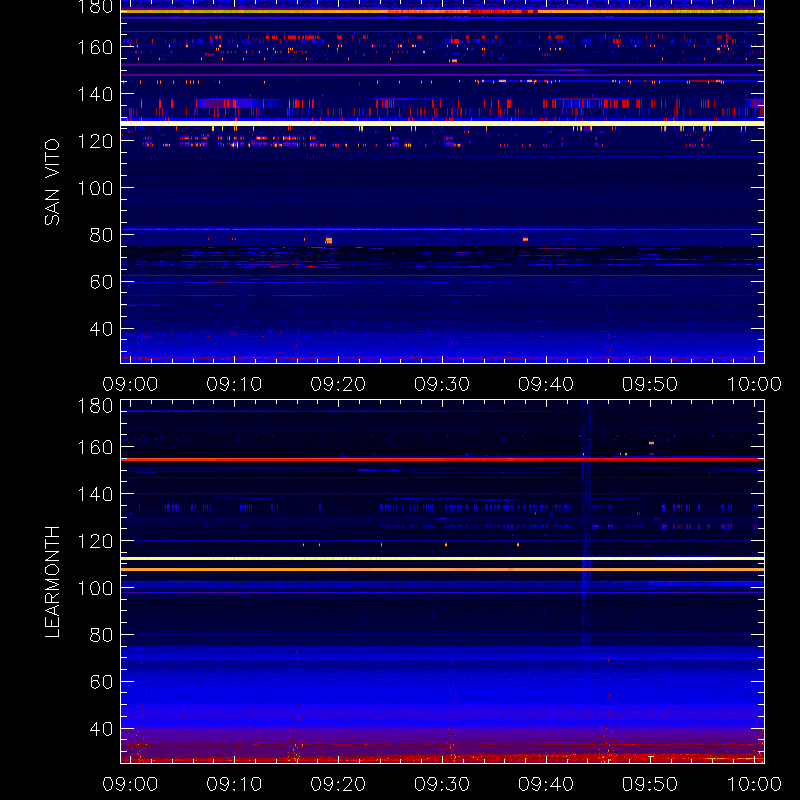
Task: Click the LEARMONTH axis label
Action: point(52,582)
